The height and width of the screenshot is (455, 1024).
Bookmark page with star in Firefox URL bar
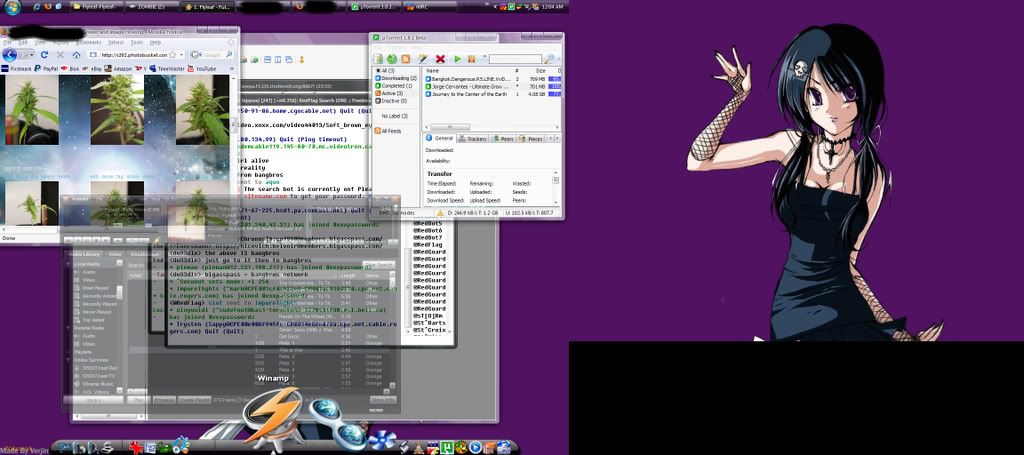[173, 55]
